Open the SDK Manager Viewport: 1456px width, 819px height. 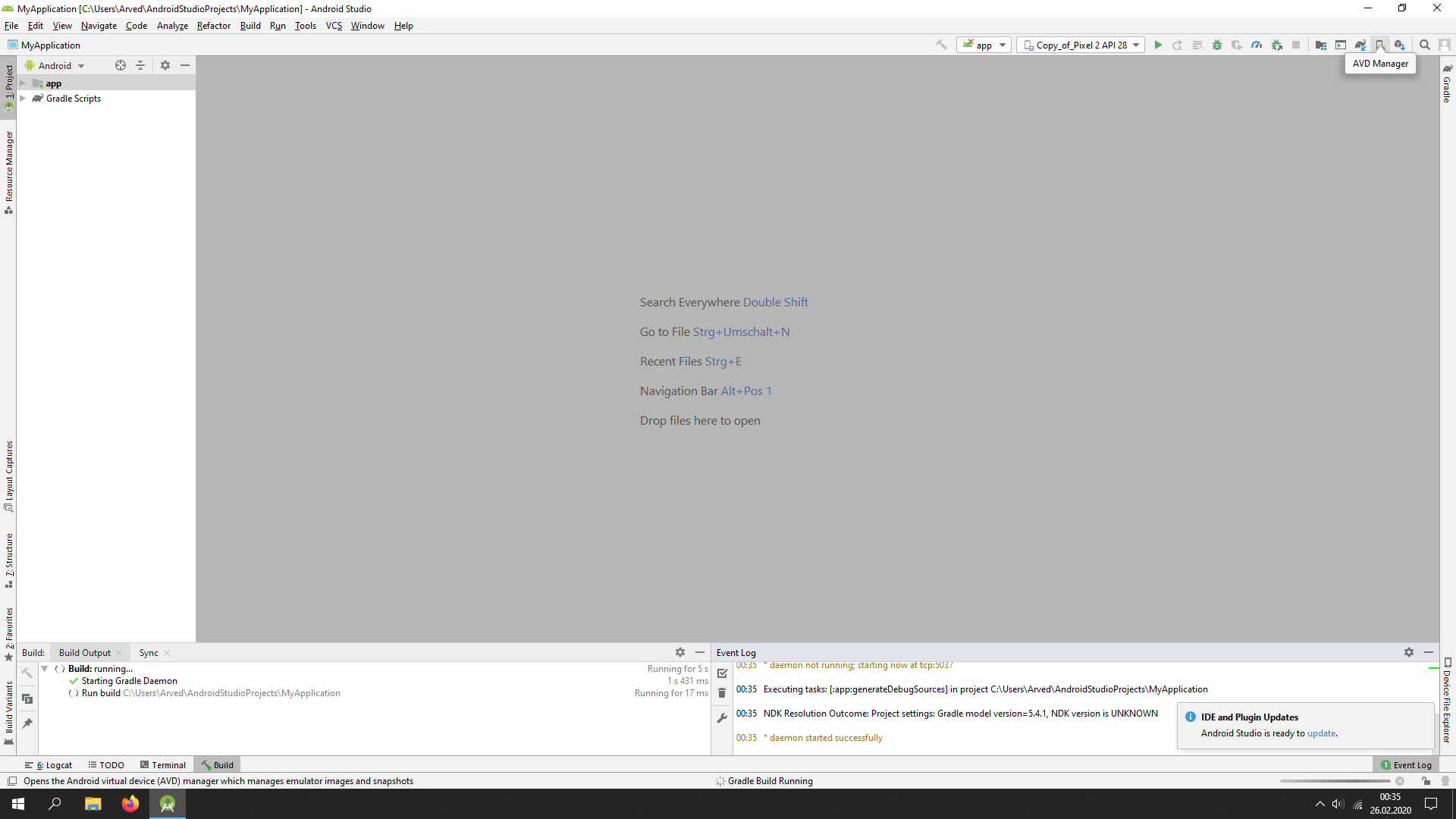[x=1400, y=45]
